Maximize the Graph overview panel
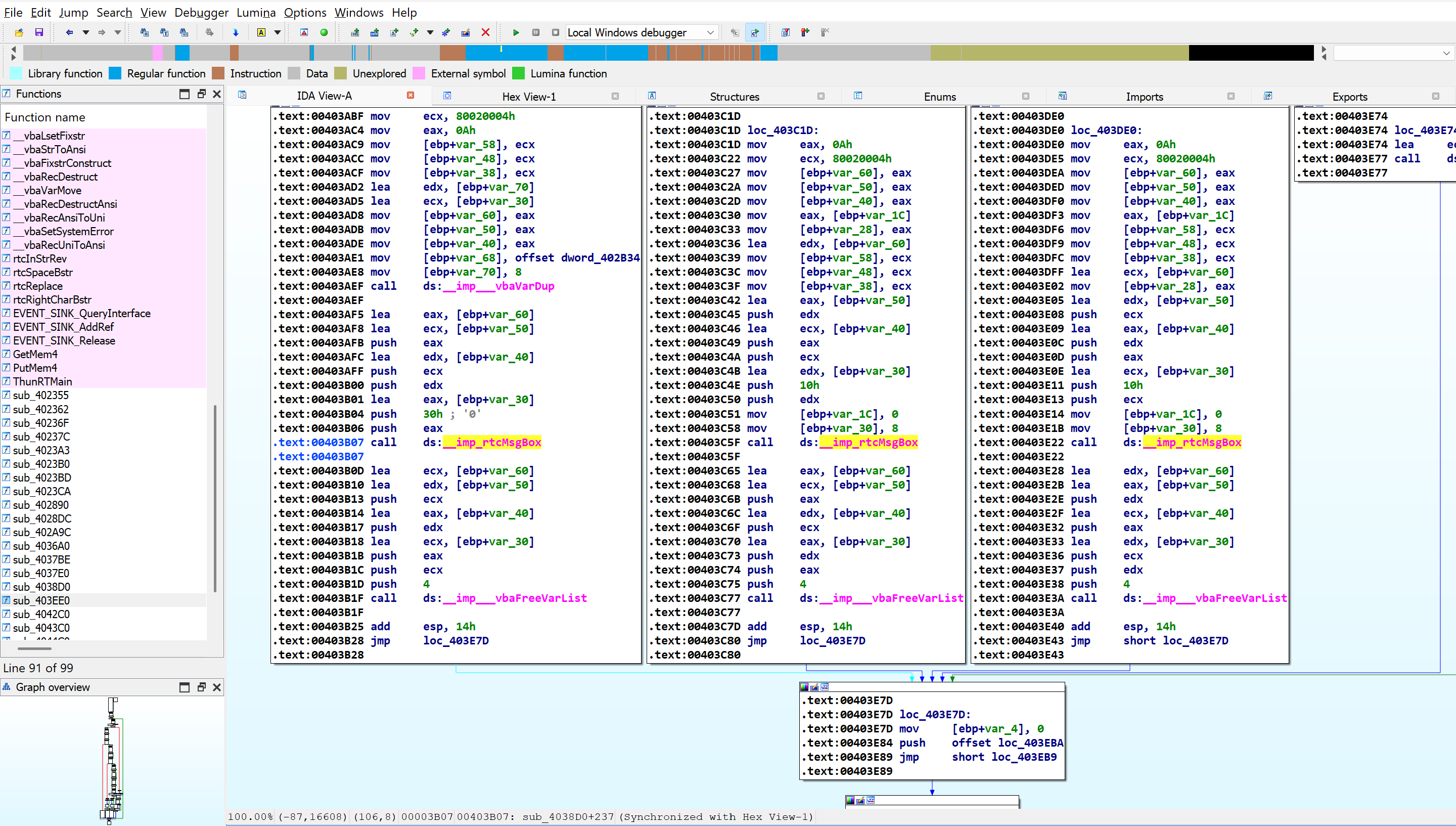Viewport: 1456px width, 826px height. pyautogui.click(x=184, y=687)
